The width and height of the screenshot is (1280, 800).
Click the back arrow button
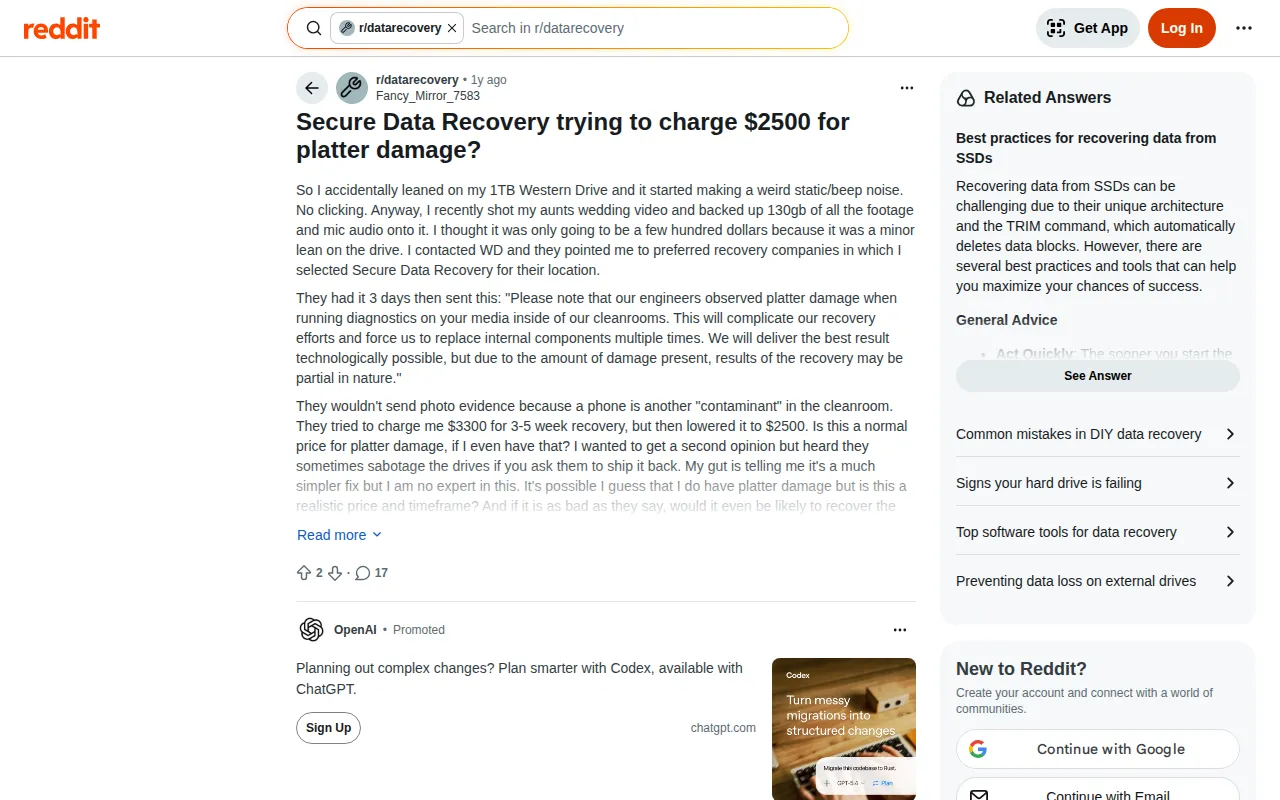(x=312, y=88)
